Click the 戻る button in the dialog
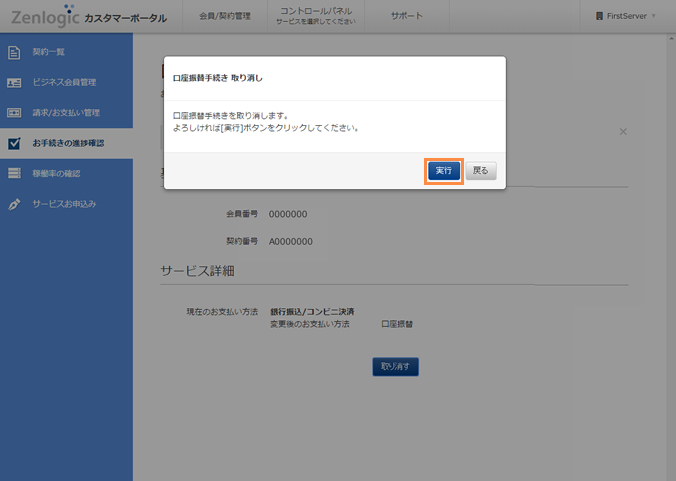The image size is (676, 481). tap(481, 171)
